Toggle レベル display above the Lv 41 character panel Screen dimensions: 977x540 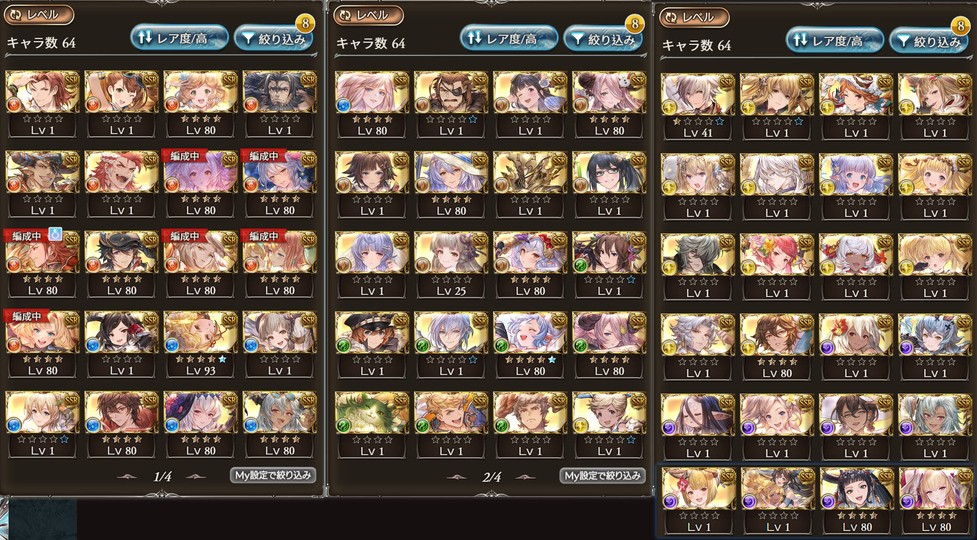[694, 17]
